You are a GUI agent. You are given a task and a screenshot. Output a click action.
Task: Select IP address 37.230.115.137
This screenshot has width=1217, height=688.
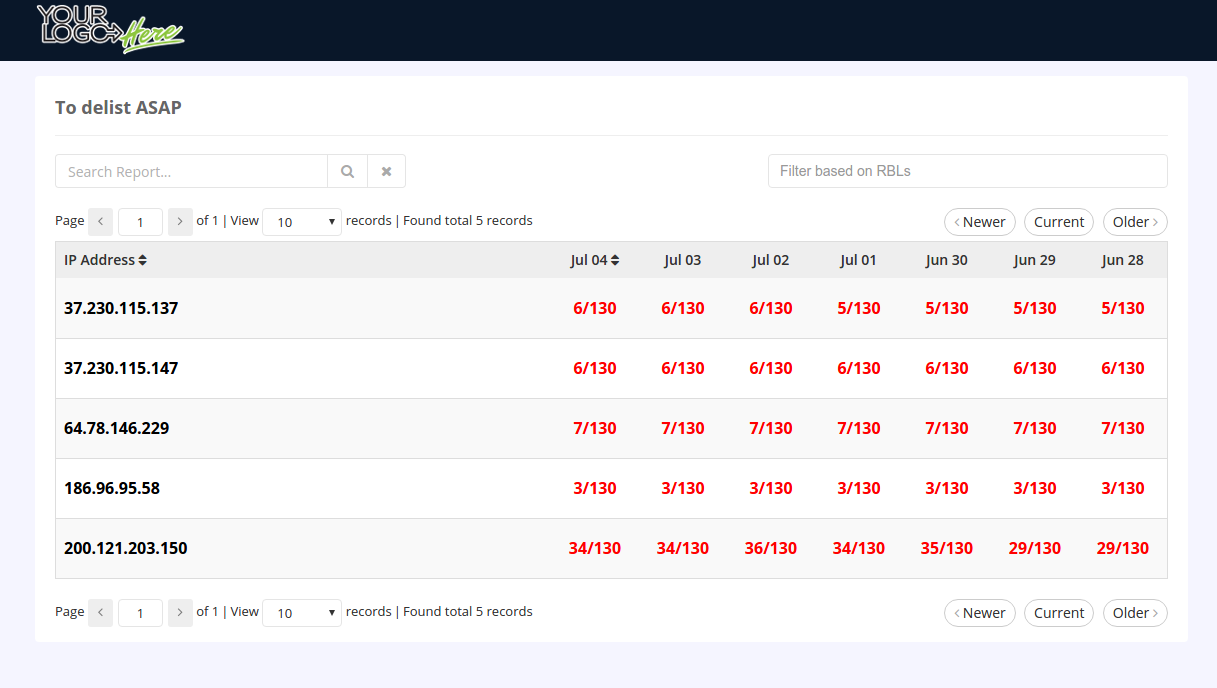121,308
